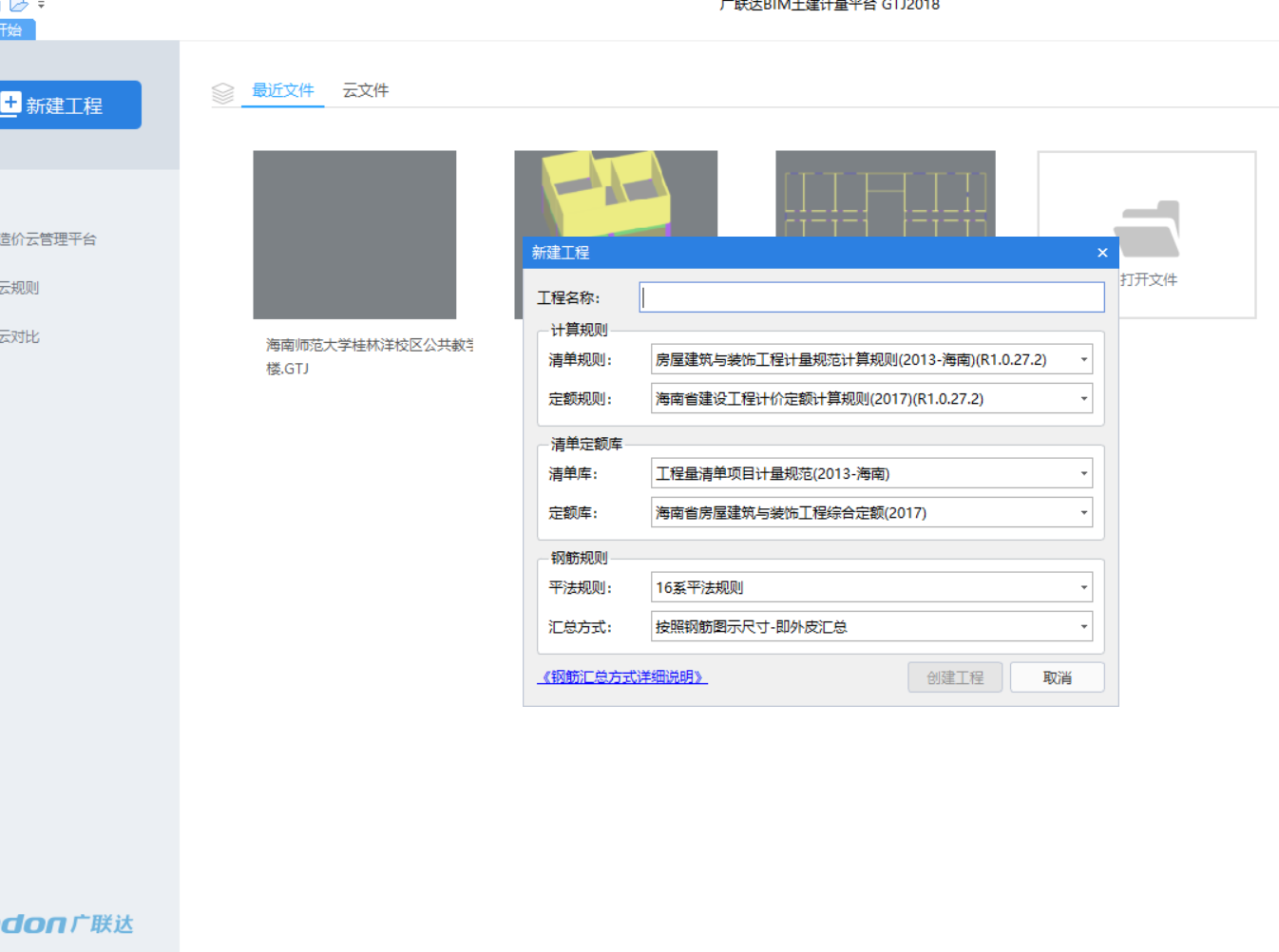The width and height of the screenshot is (1279, 952).
Task: Click the plus icon on 新建工程 button
Action: point(11,103)
